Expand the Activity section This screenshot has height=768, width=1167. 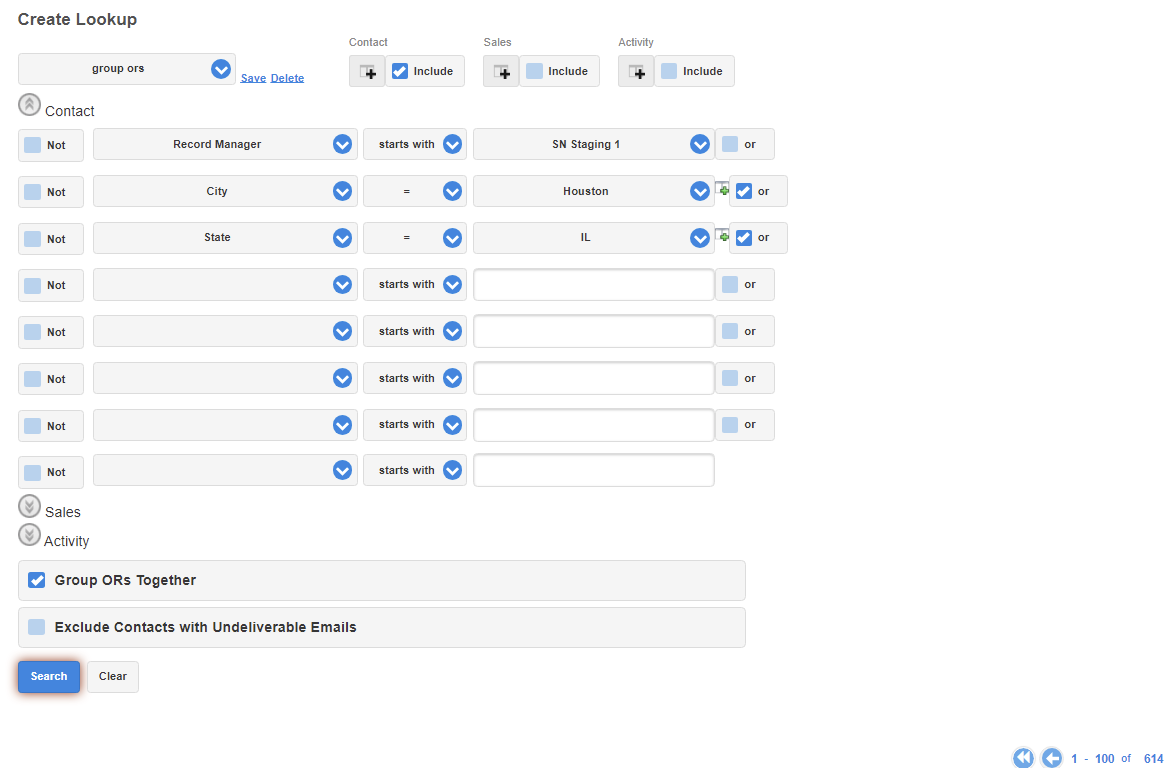(30, 535)
